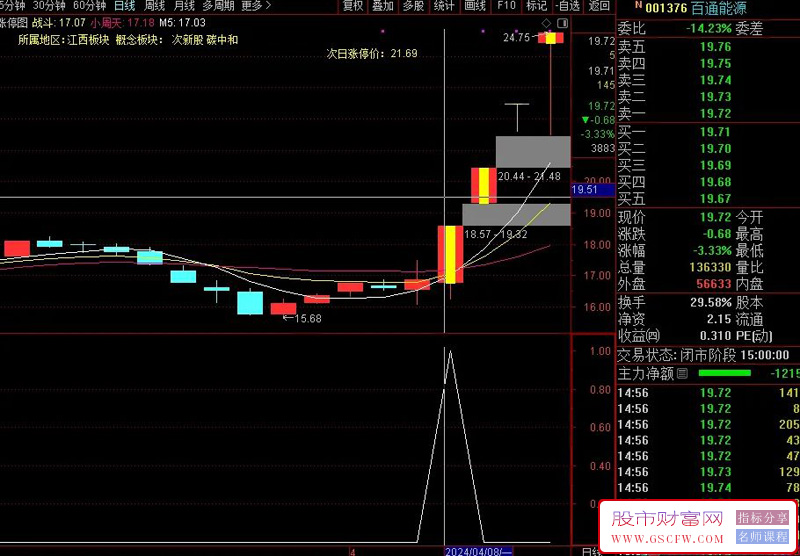Screen dimensions: 800x556
Task: Select the 周线 weekly chart tab
Action: point(155,6)
